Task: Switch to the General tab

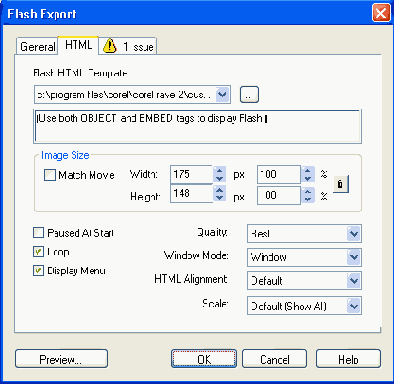Action: [37, 46]
